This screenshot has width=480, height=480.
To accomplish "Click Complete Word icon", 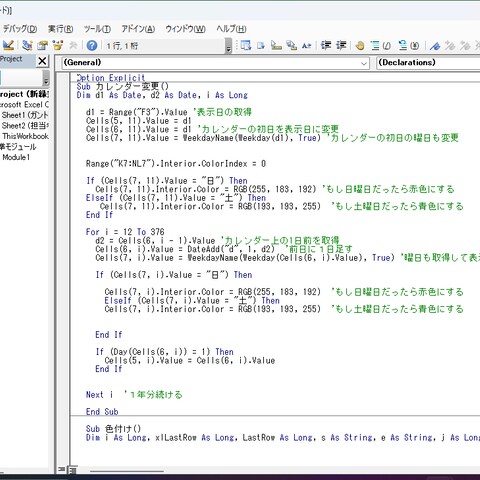I will [x=306, y=45].
